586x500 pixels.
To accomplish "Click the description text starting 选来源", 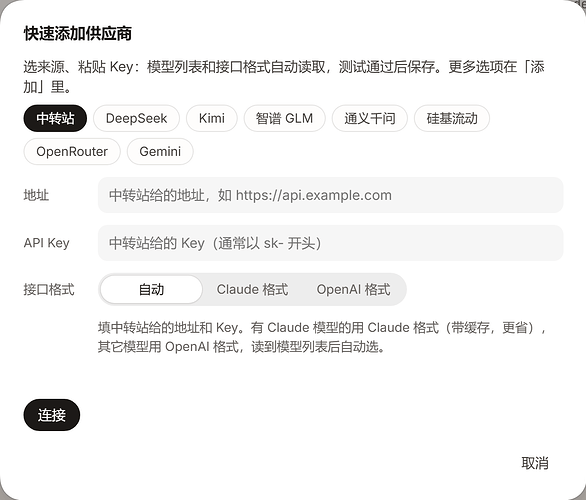I will point(284,77).
